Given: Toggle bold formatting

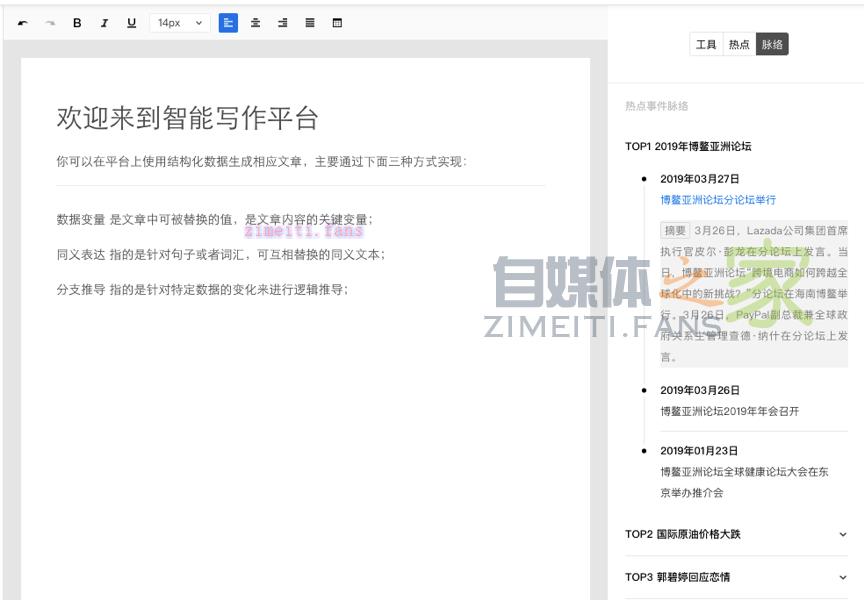Looking at the screenshot, I should tap(77, 23).
